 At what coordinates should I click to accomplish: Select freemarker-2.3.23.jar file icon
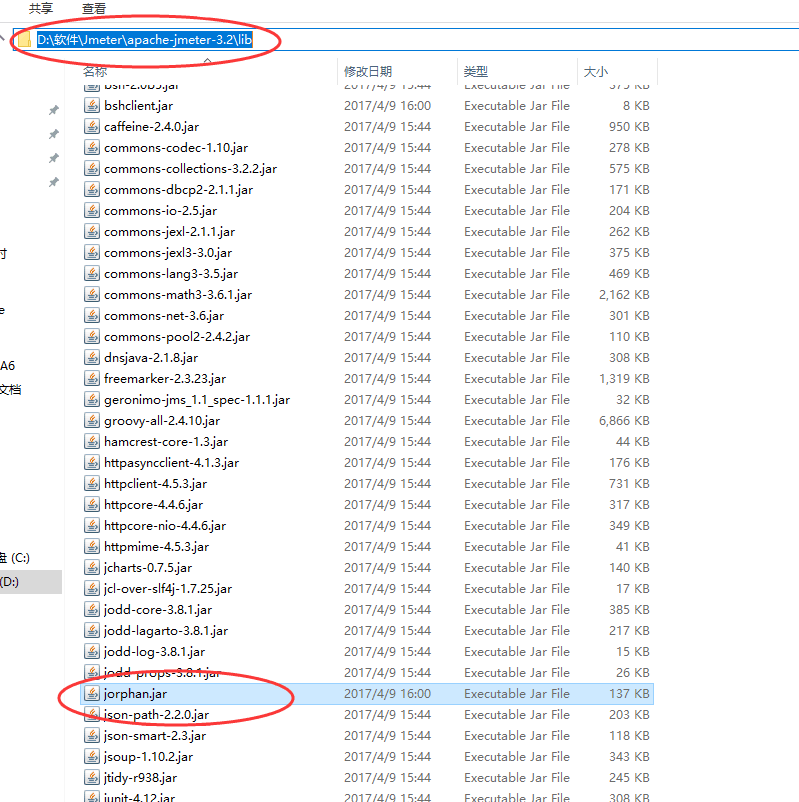92,378
